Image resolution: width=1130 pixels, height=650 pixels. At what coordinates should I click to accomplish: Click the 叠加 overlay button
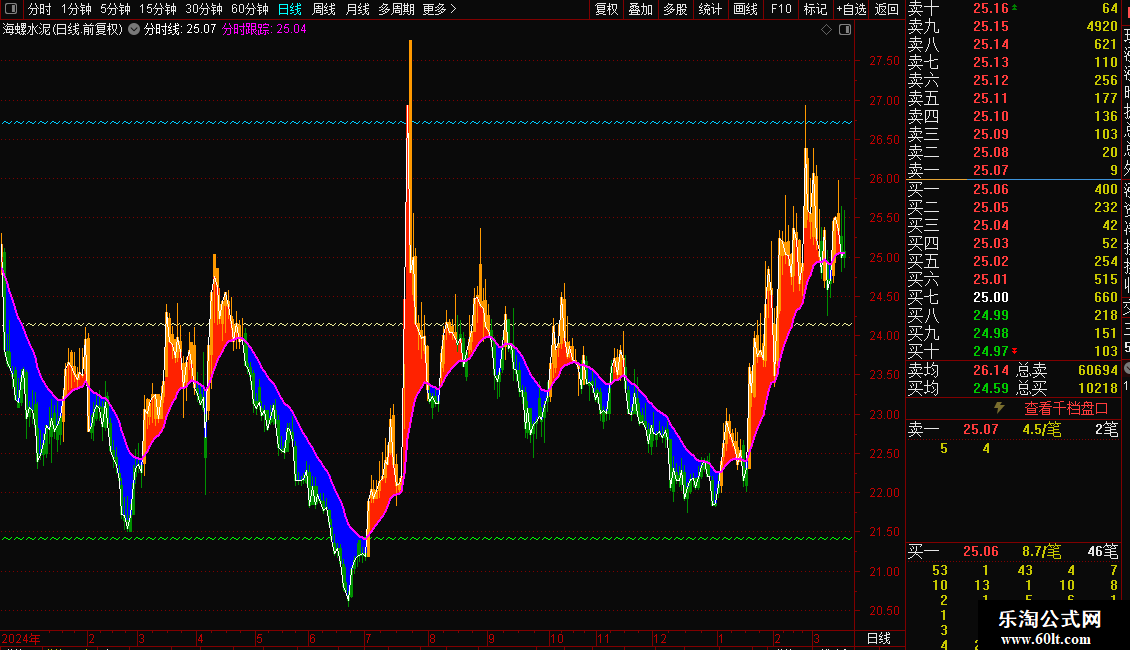coord(640,9)
